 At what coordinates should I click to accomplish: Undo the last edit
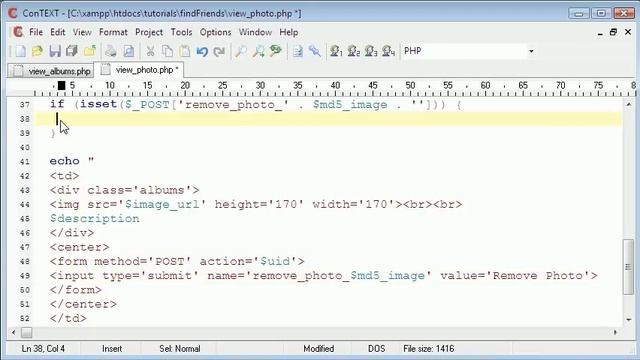[202, 51]
